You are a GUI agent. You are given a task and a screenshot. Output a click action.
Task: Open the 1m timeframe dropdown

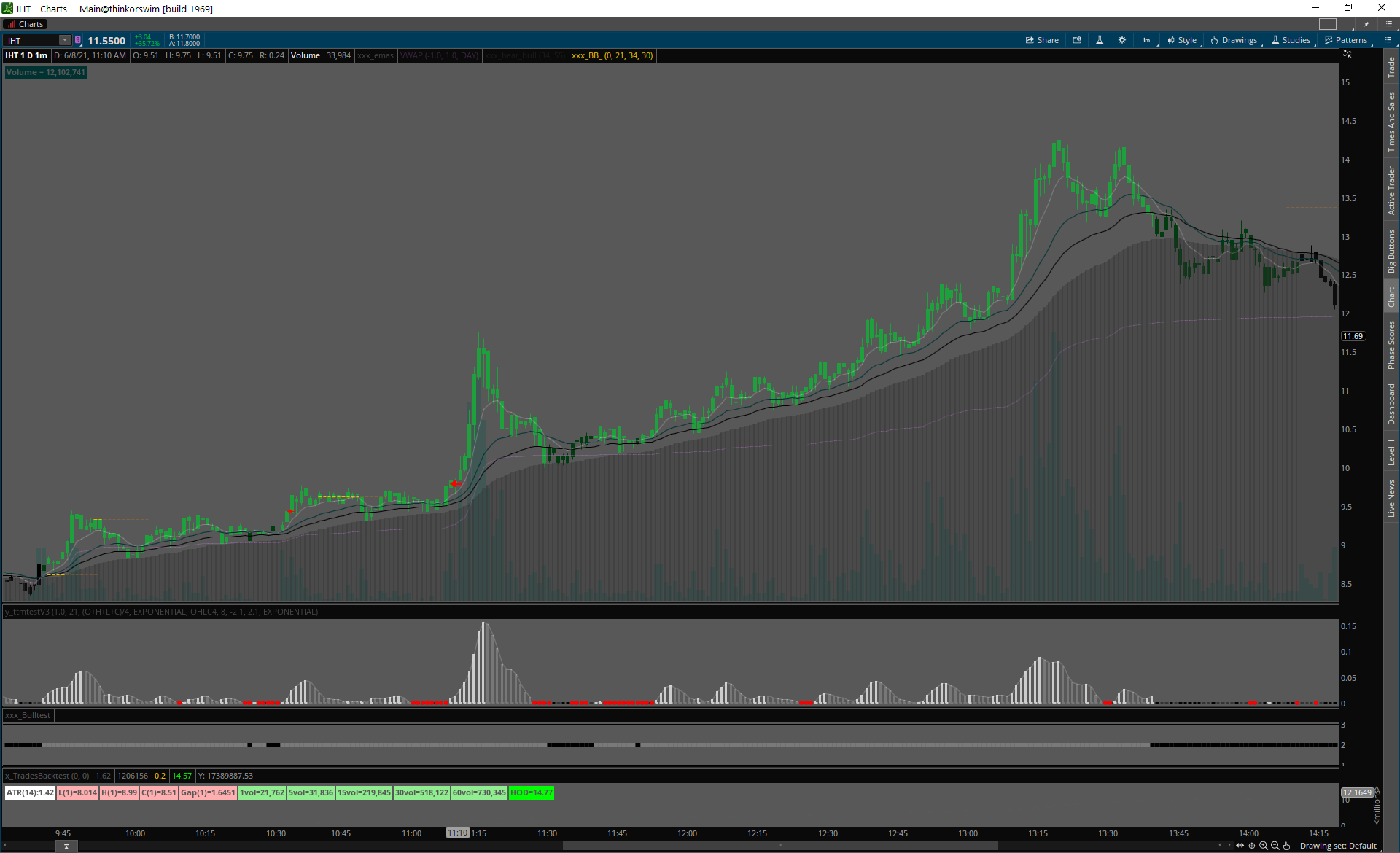tap(1147, 40)
